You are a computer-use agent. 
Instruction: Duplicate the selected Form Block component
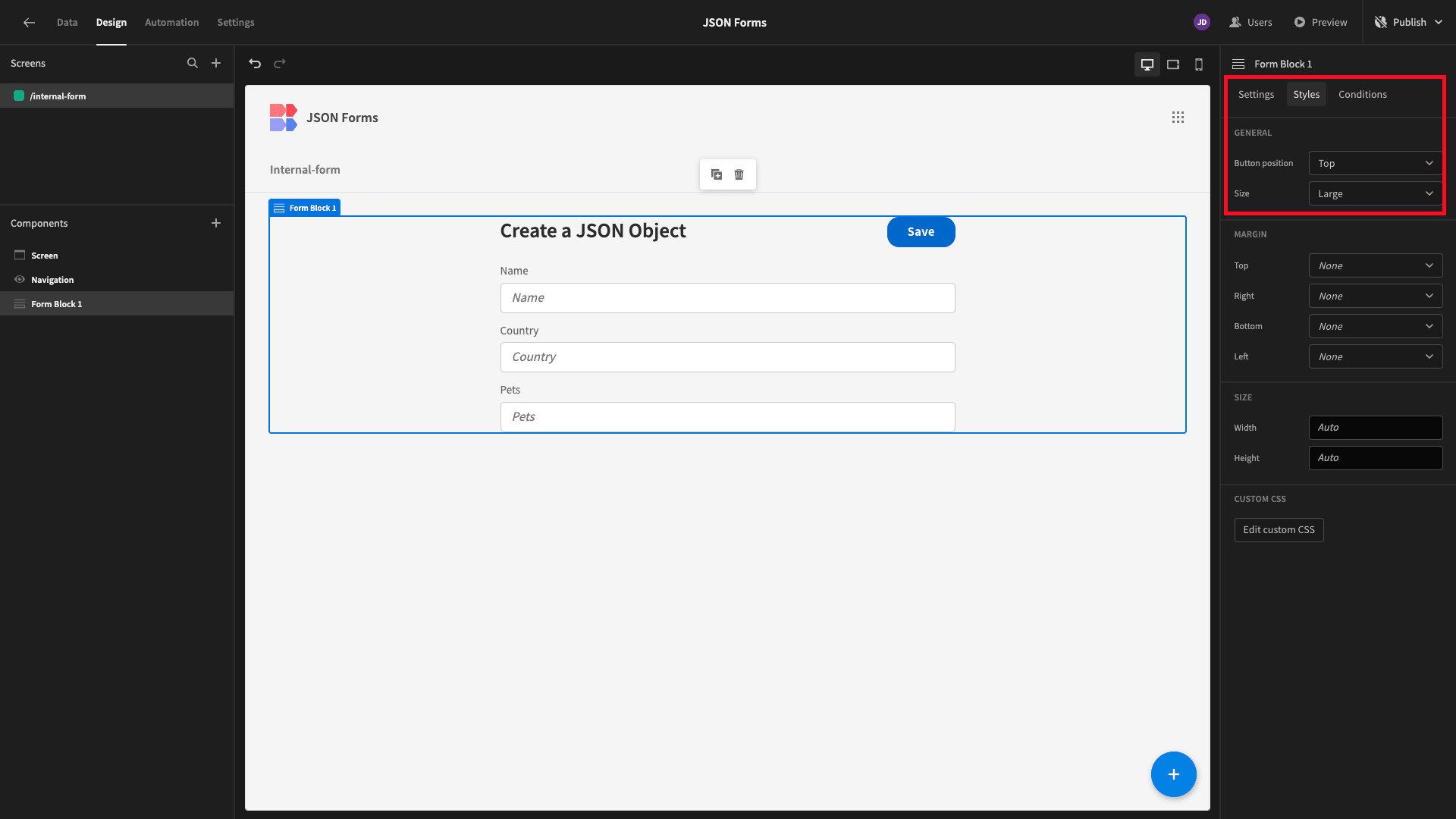click(x=717, y=174)
